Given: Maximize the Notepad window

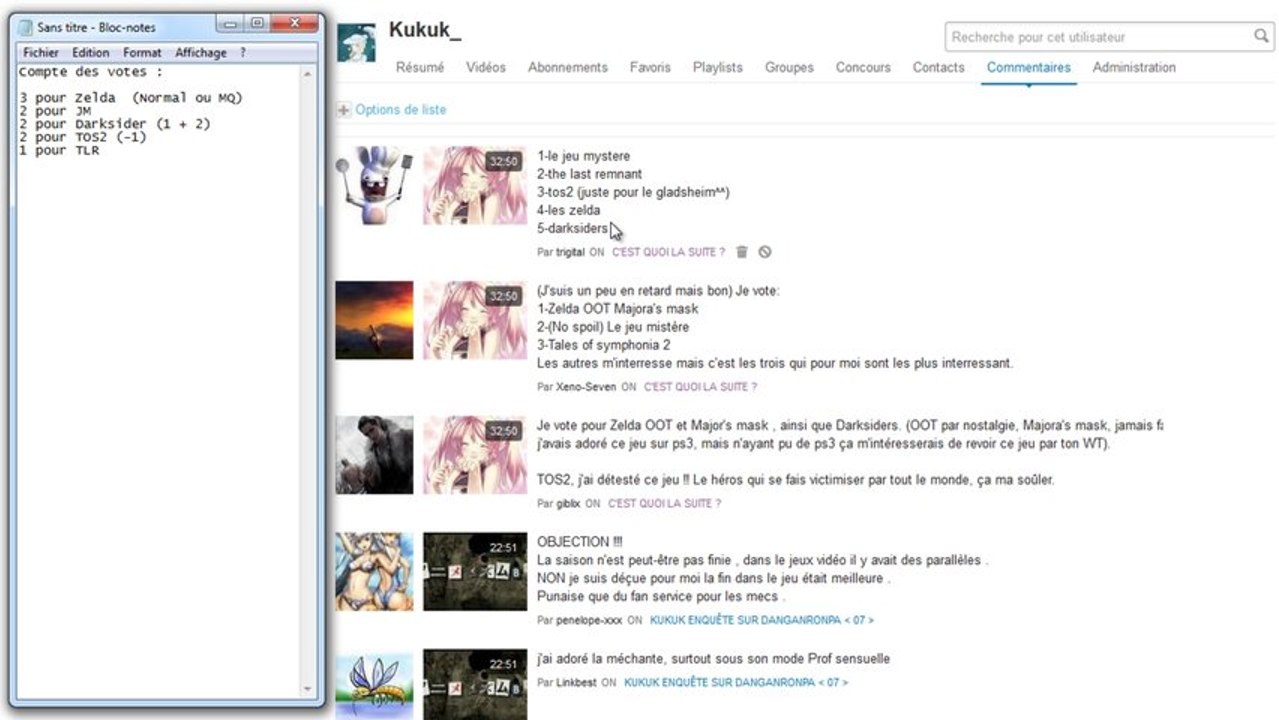Looking at the screenshot, I should 257,23.
